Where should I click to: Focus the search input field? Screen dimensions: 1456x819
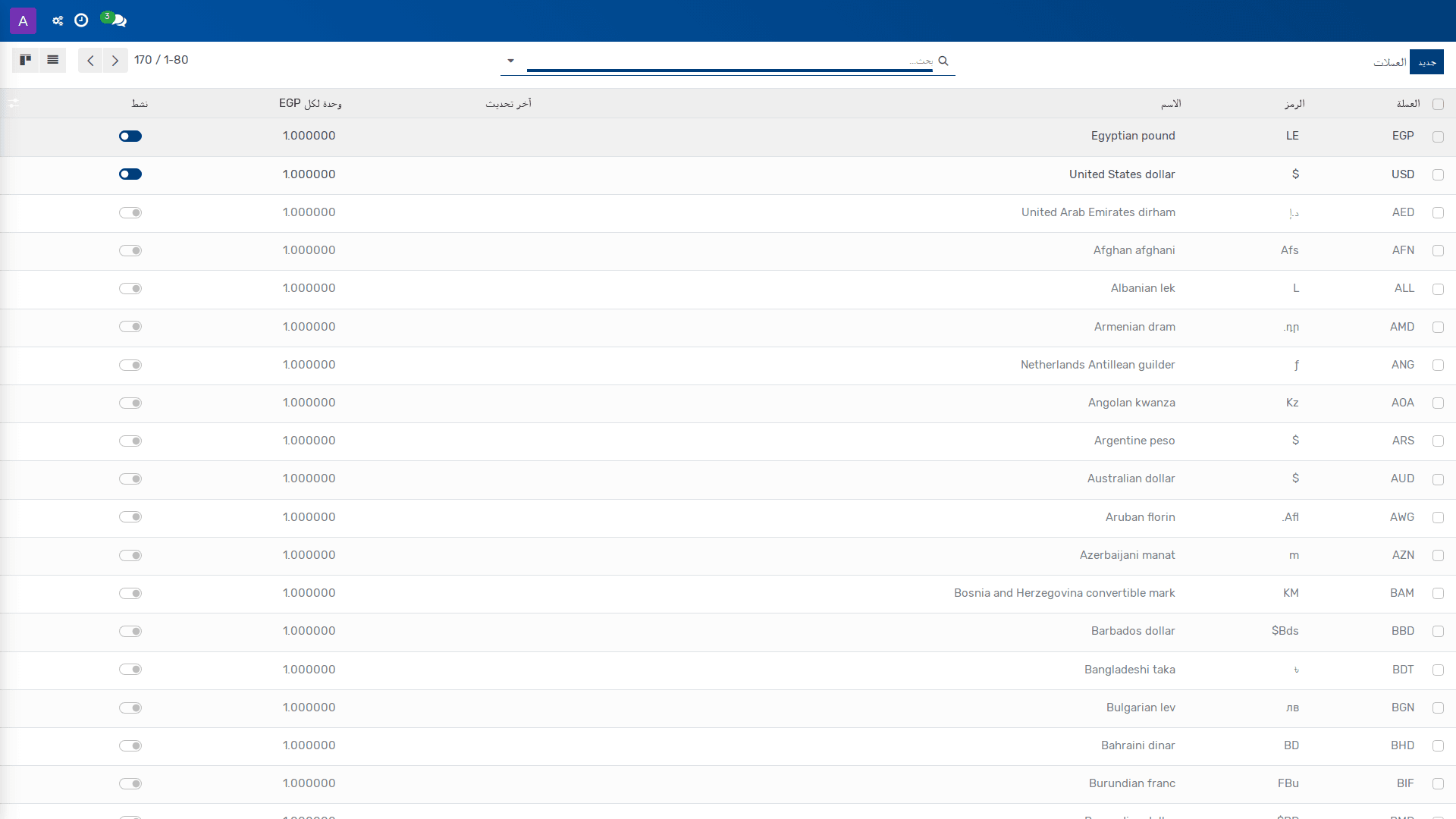pyautogui.click(x=730, y=61)
